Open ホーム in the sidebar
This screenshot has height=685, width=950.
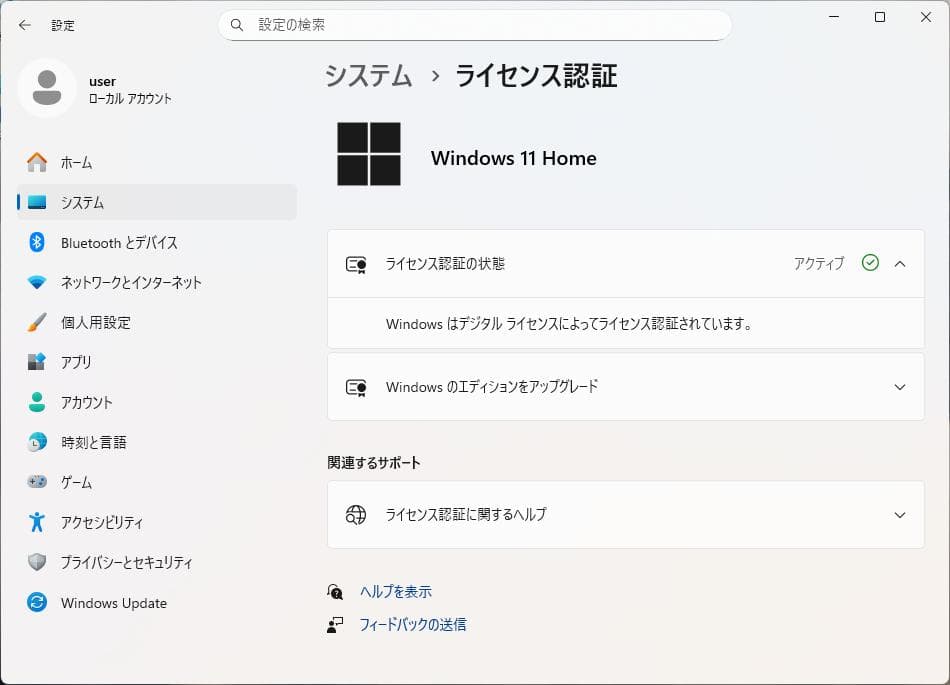tap(157, 162)
